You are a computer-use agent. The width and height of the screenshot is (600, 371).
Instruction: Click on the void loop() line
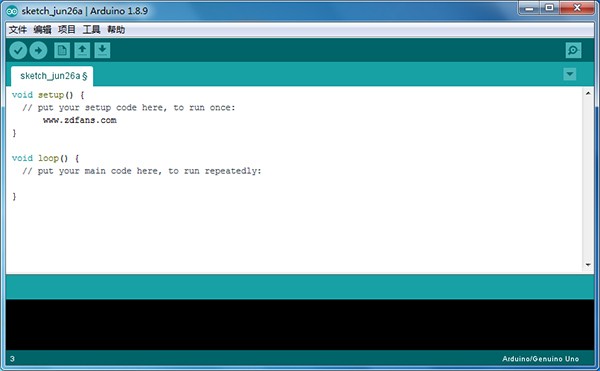pyautogui.click(x=45, y=158)
